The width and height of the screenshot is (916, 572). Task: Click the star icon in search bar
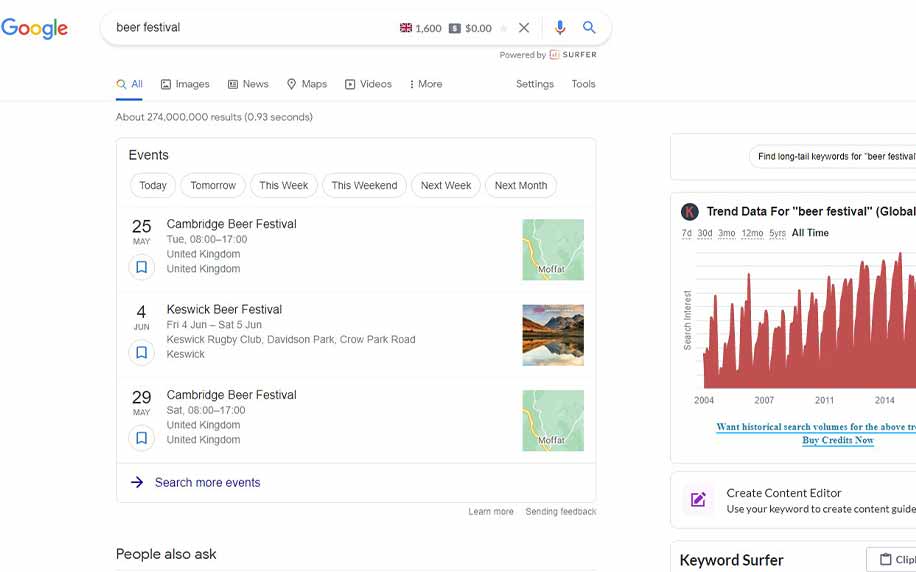(503, 29)
